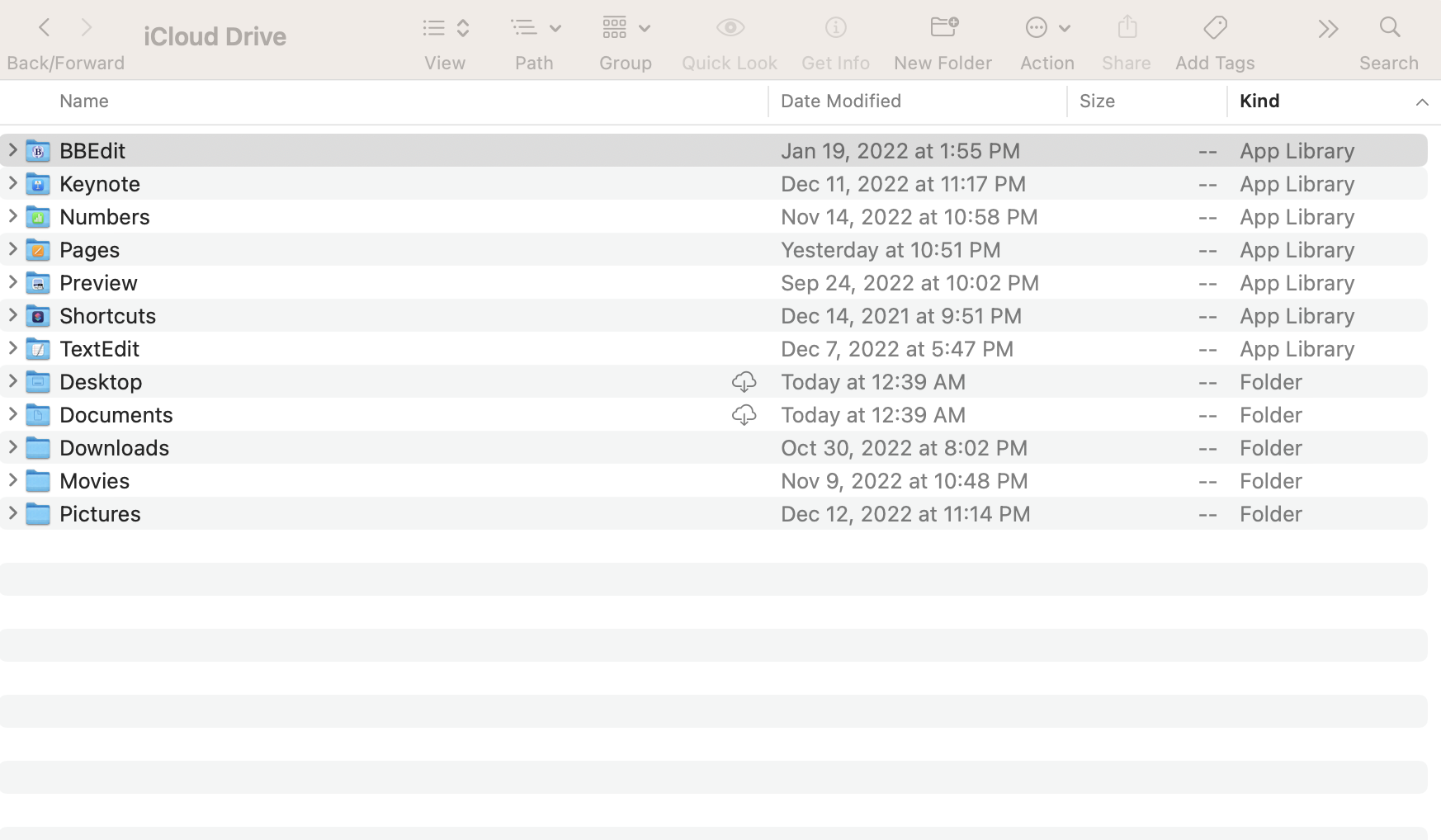This screenshot has height=840, width=1441.
Task: Sort by the Date Modified column
Action: tap(840, 101)
